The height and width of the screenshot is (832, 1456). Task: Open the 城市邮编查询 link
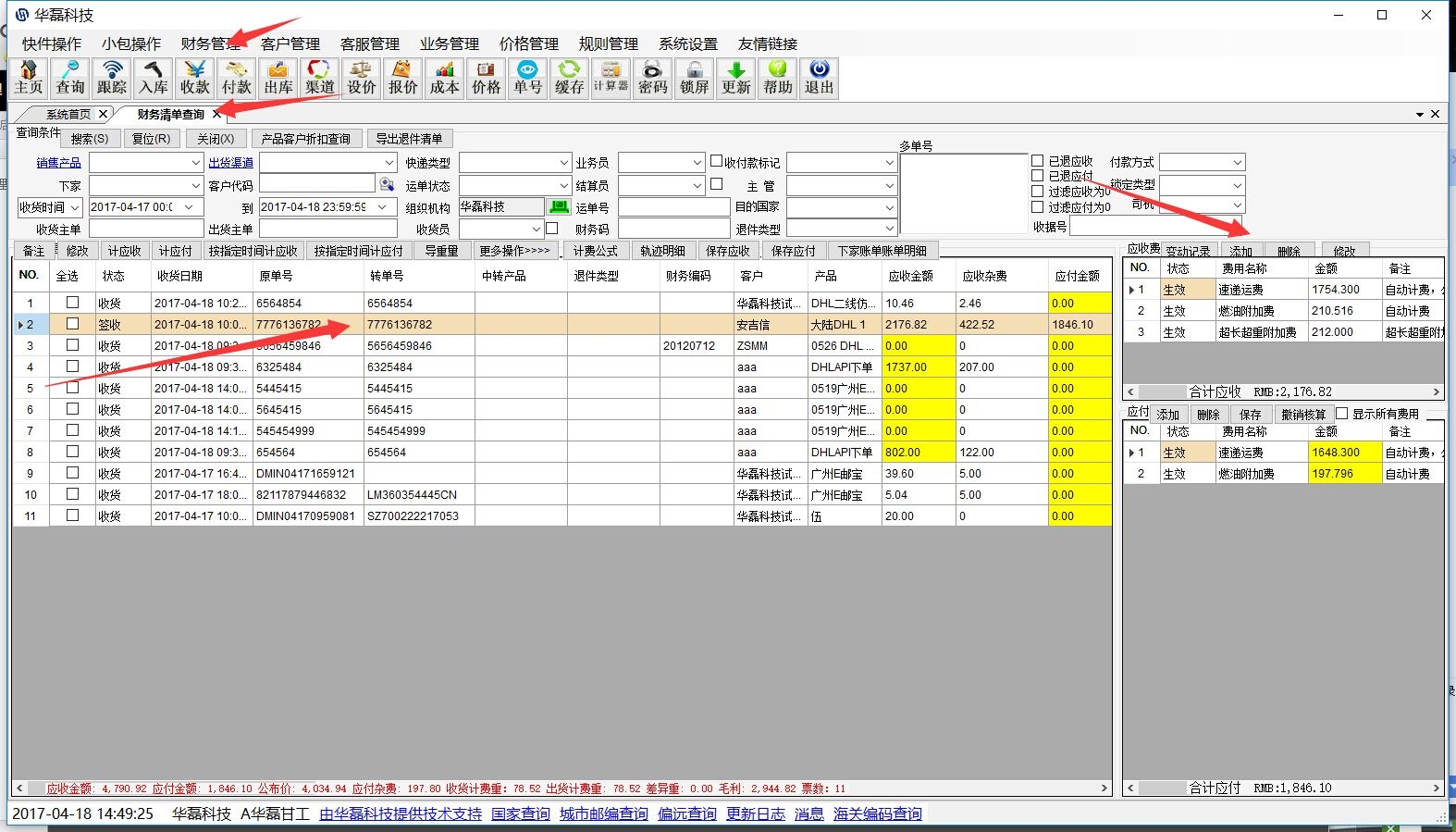tap(603, 814)
